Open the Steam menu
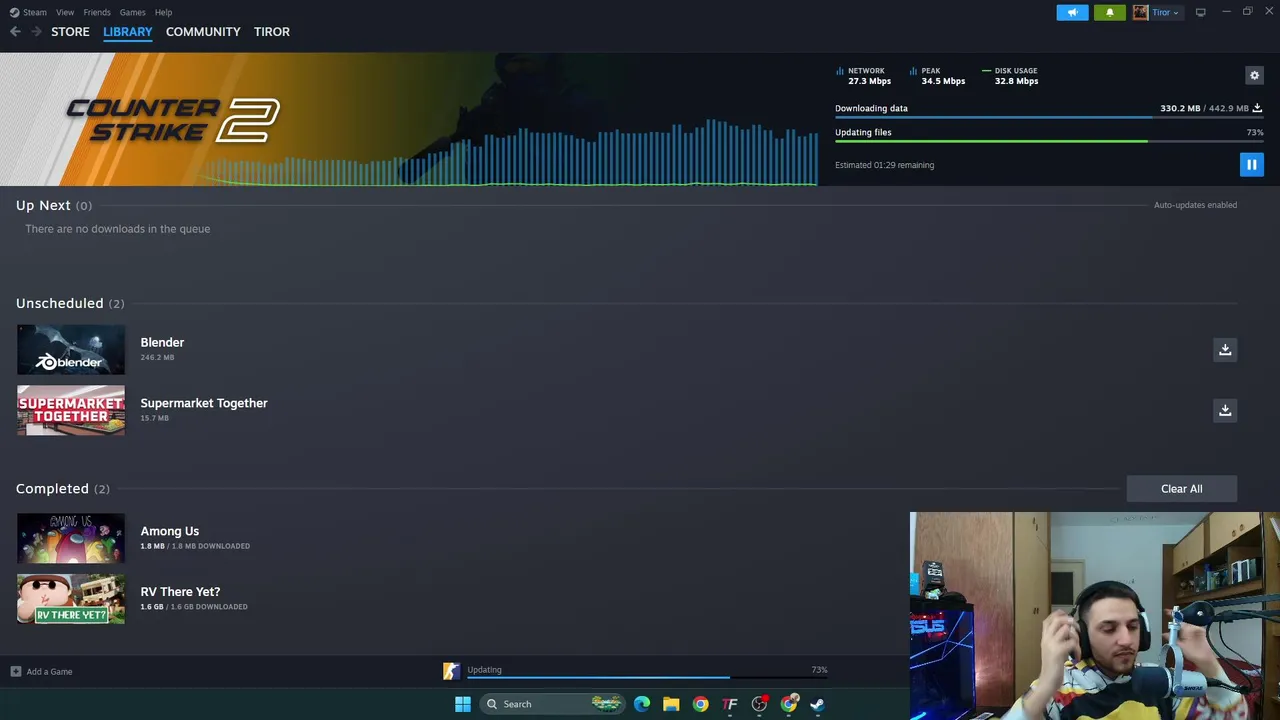The width and height of the screenshot is (1280, 720). (35, 12)
